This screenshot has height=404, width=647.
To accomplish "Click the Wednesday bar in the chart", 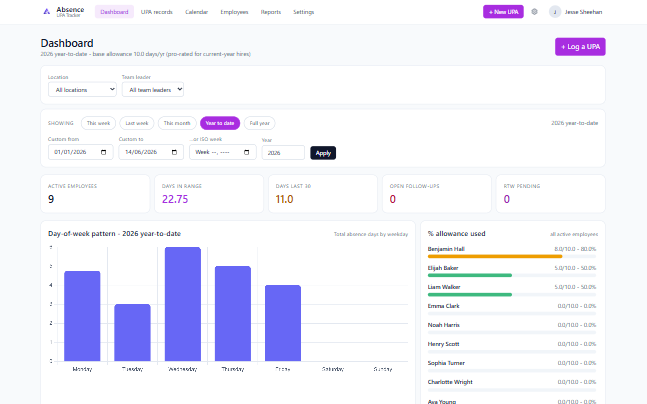I will (183, 304).
